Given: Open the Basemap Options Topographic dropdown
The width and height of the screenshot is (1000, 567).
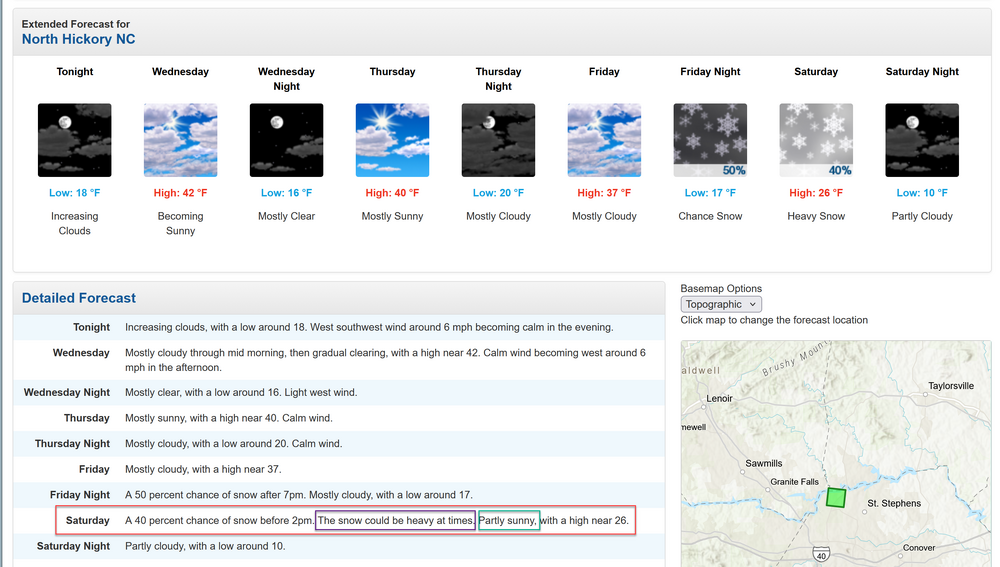Looking at the screenshot, I should pyautogui.click(x=721, y=304).
